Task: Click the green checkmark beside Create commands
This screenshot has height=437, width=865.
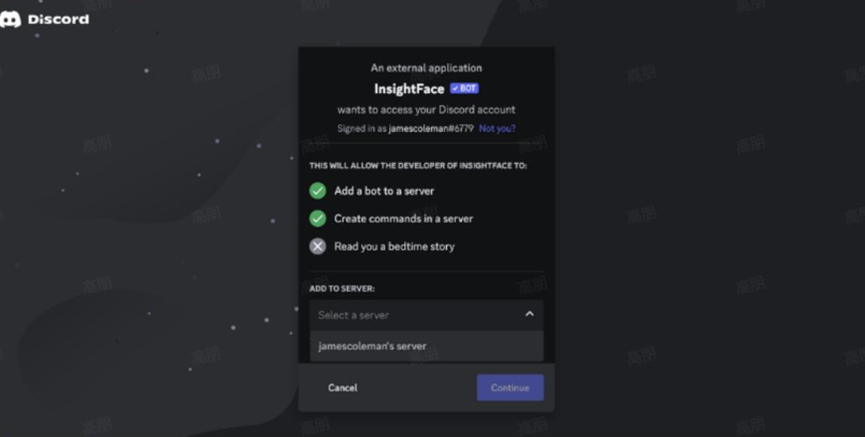Action: (318, 218)
